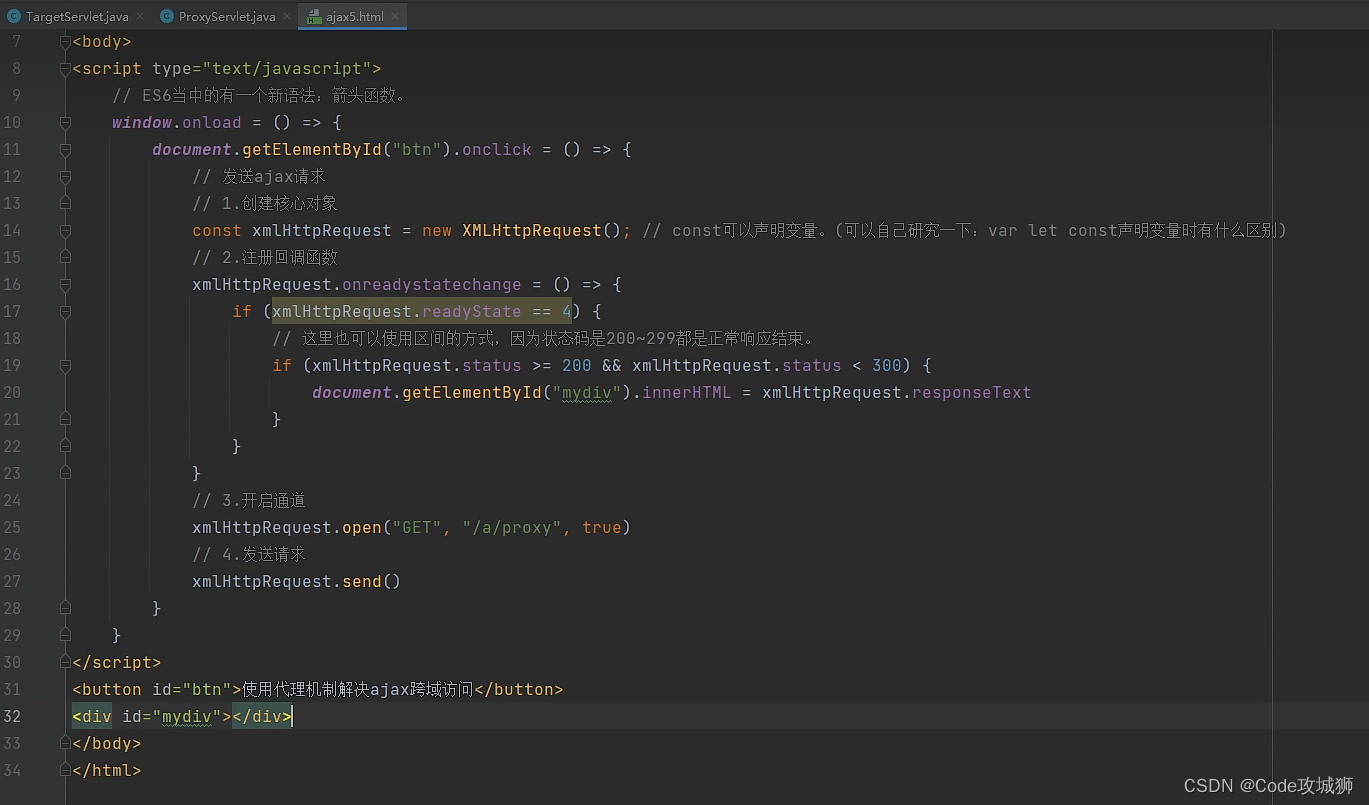The width and height of the screenshot is (1369, 805).
Task: Click the fold end marker on line 29
Action: (x=65, y=636)
